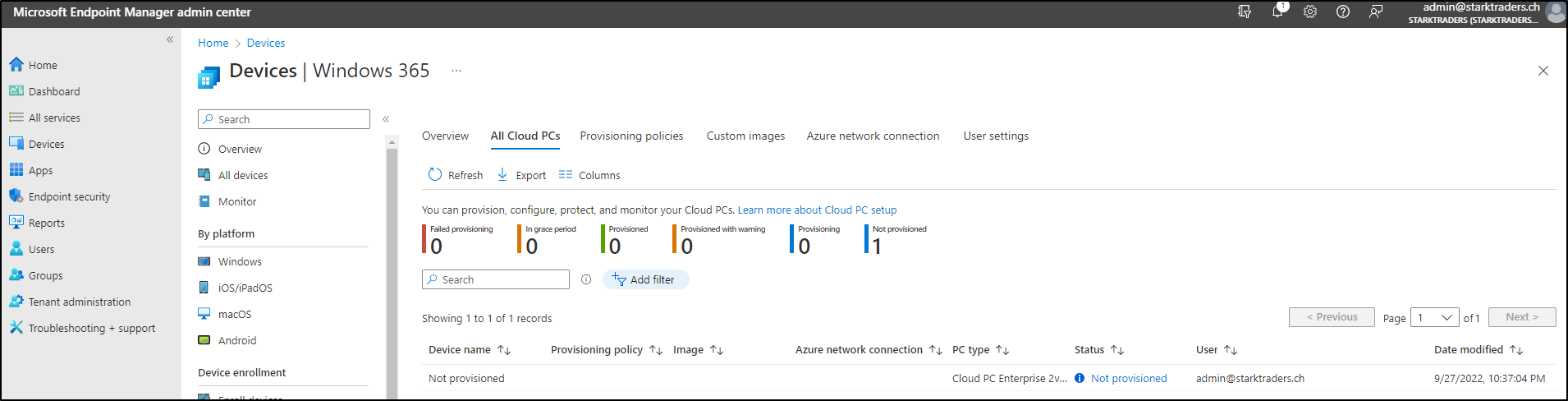Screen dimensions: 1568x401
Task: Open notifications bell icon
Action: click(x=1277, y=12)
